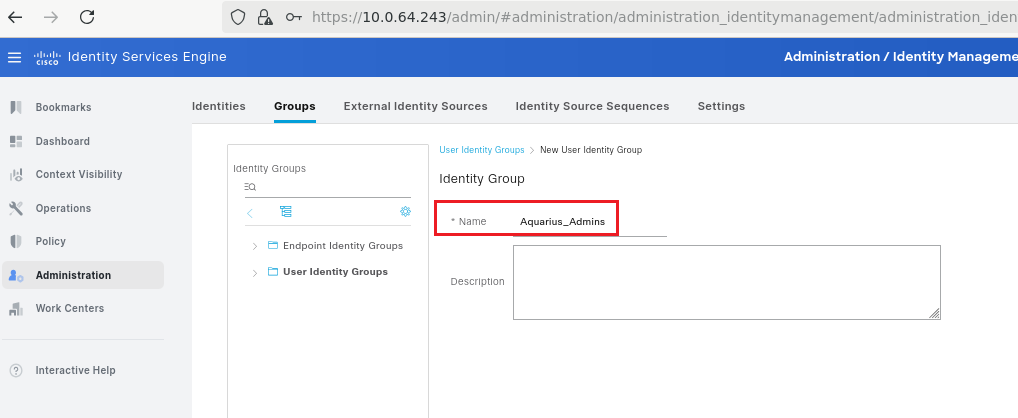Click the Administration / Identity Management header
Viewport: 1018px width, 418px height.
click(x=900, y=57)
